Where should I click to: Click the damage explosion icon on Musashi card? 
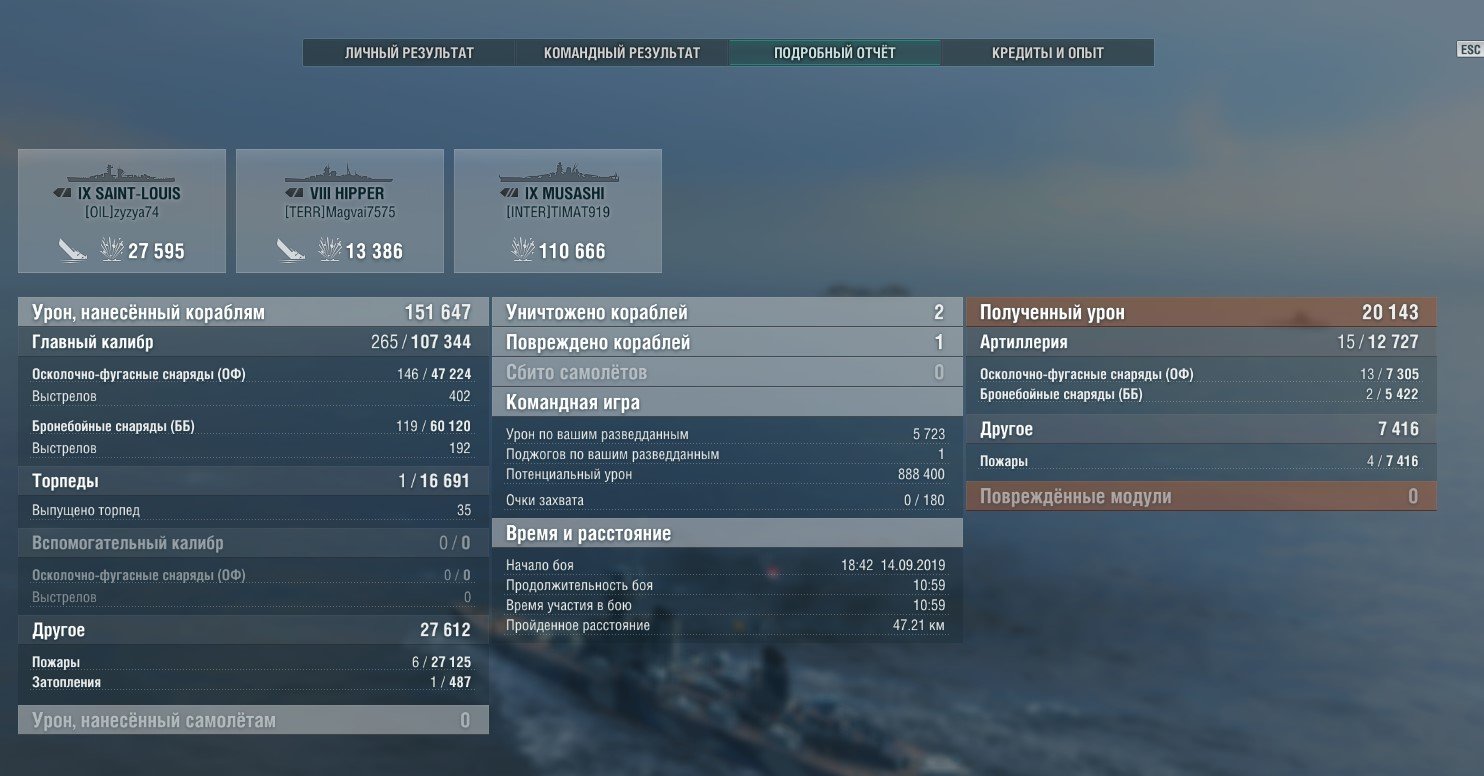click(523, 250)
